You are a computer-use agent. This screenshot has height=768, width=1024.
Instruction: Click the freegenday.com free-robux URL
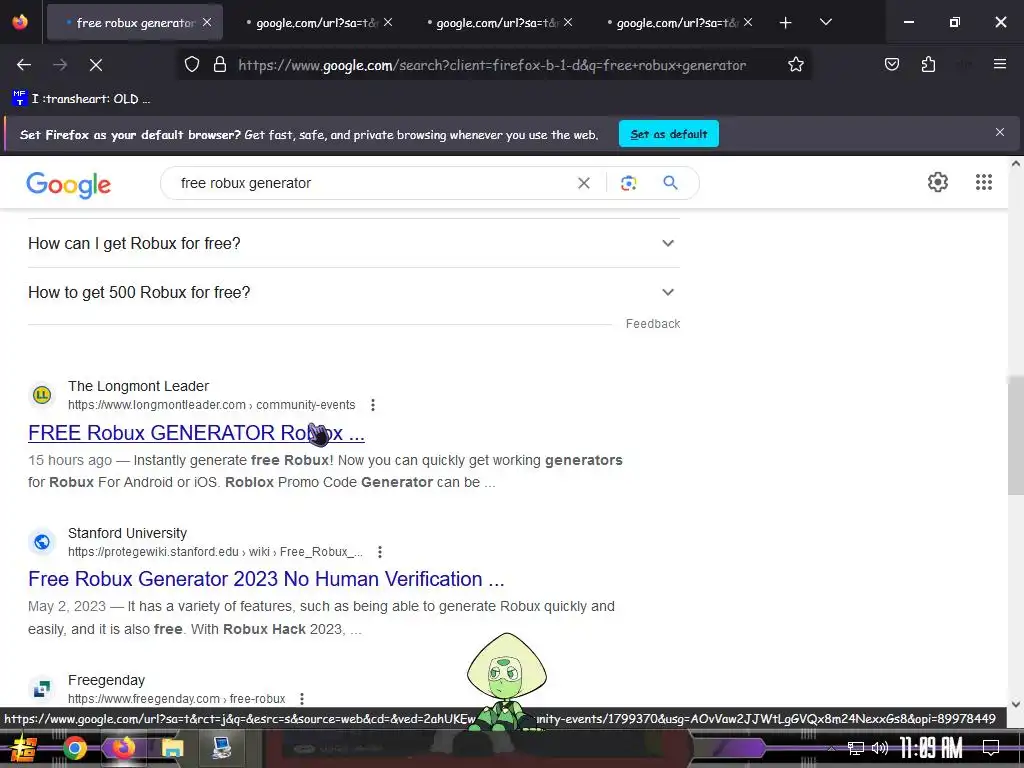click(x=176, y=699)
